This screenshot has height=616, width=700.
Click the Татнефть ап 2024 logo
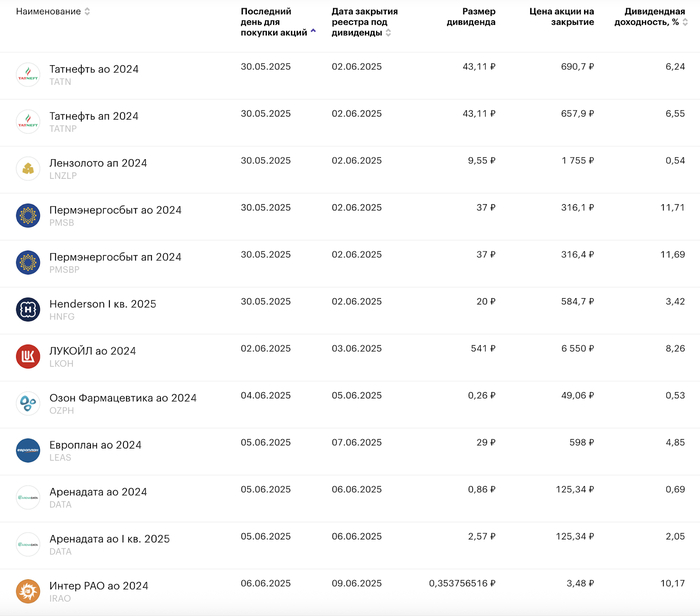click(28, 122)
